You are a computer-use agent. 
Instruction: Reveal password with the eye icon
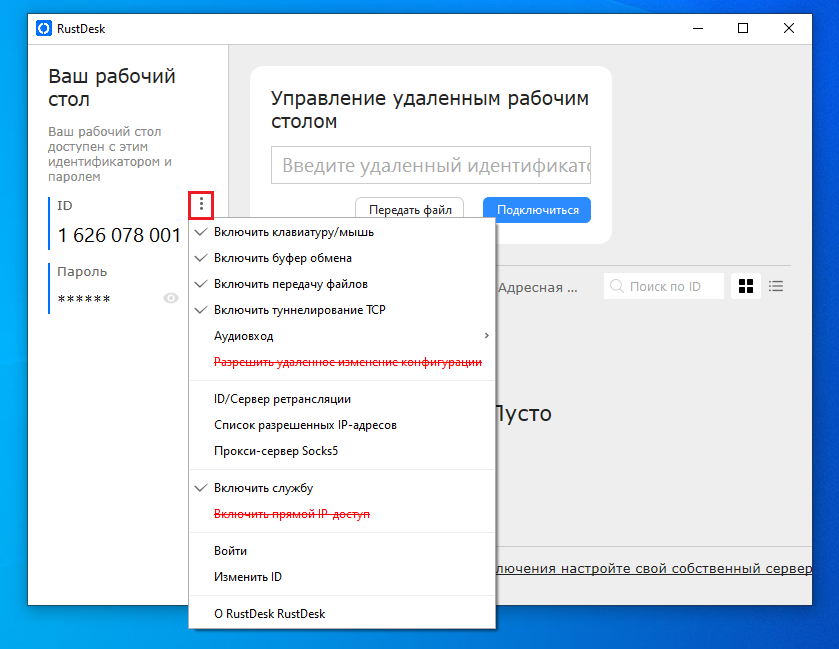tap(171, 298)
